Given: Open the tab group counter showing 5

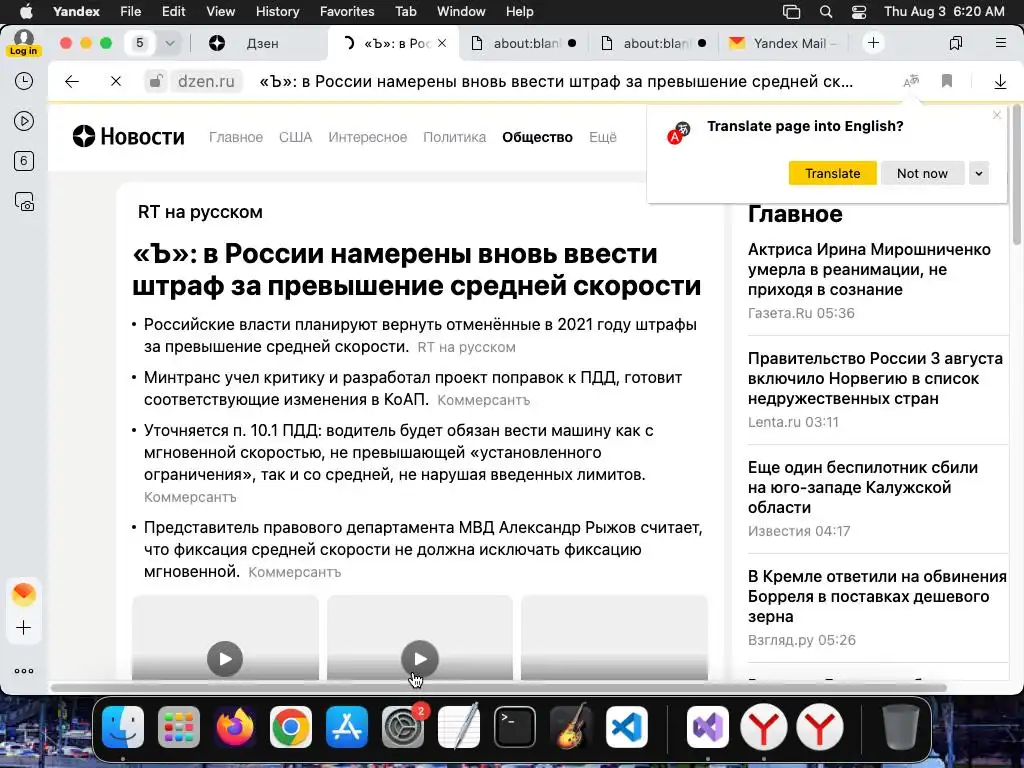Looking at the screenshot, I should click(x=140, y=43).
